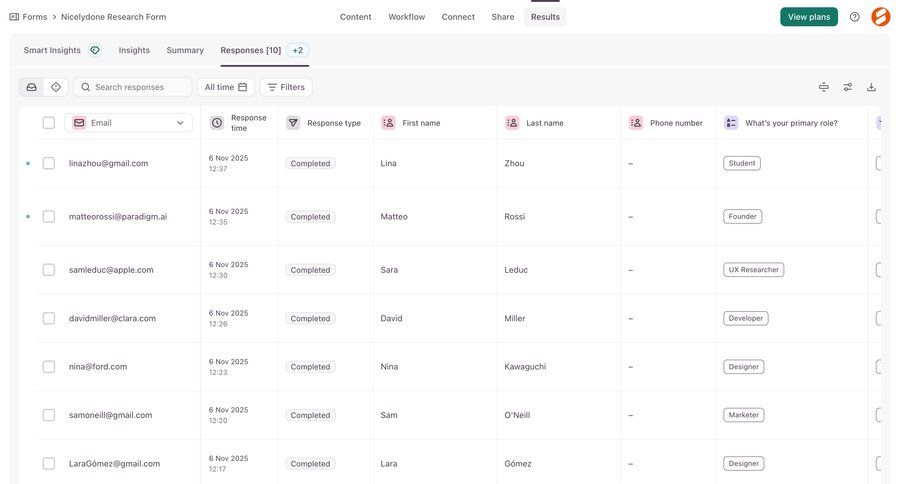Click the Response time clock icon
Screen dimensions: 900x484
[216, 123]
